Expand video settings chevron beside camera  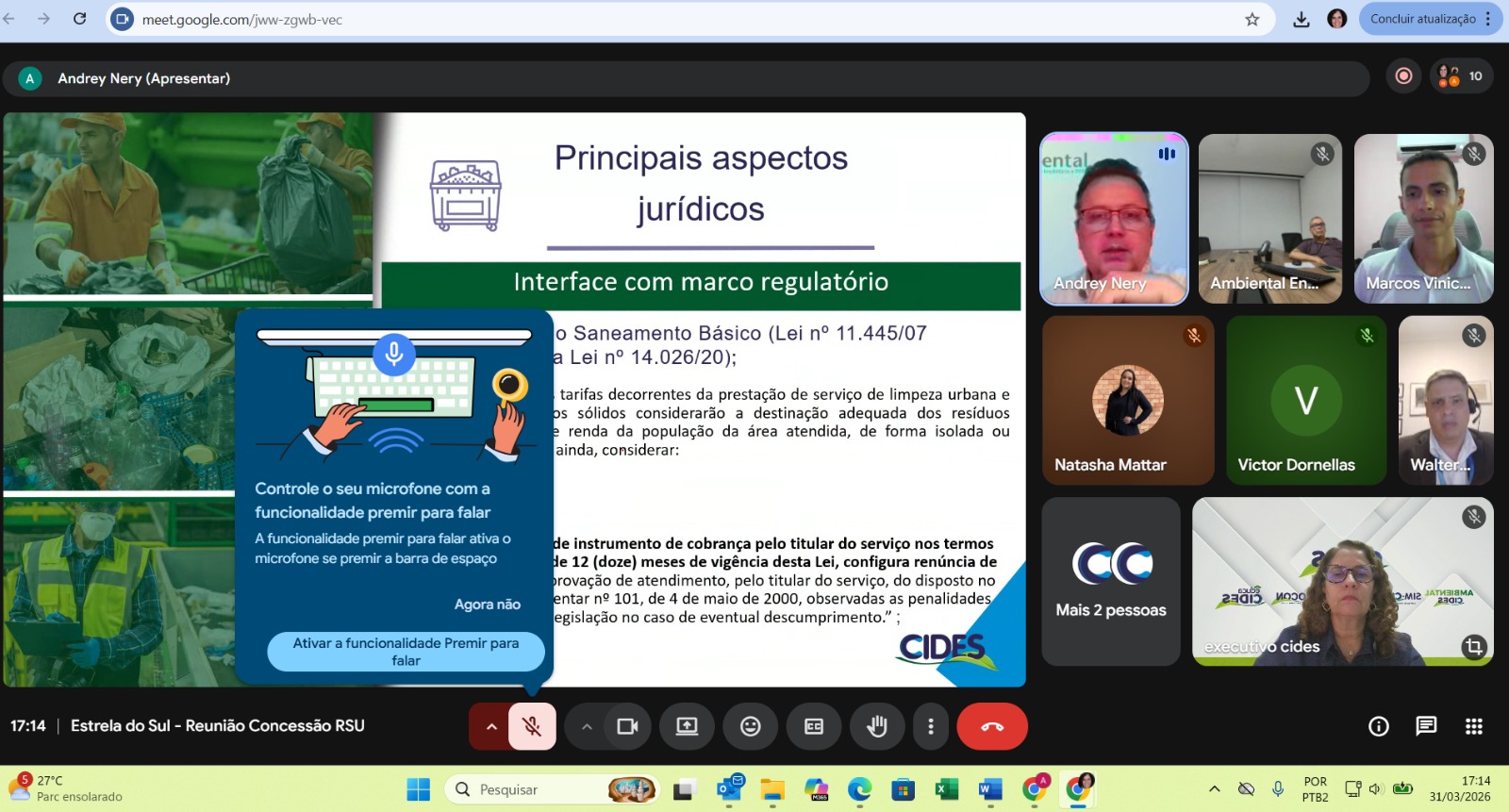pos(587,726)
